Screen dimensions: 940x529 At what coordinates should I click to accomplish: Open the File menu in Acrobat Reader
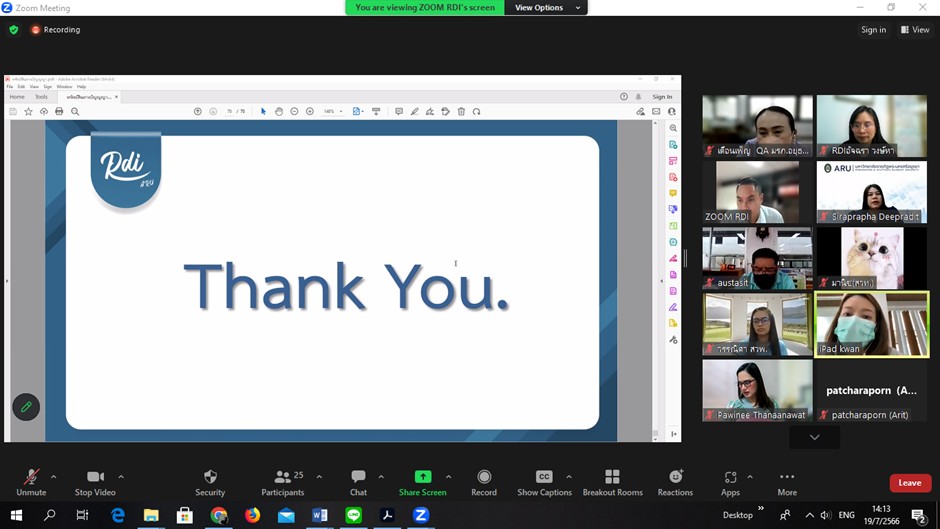tap(10, 86)
